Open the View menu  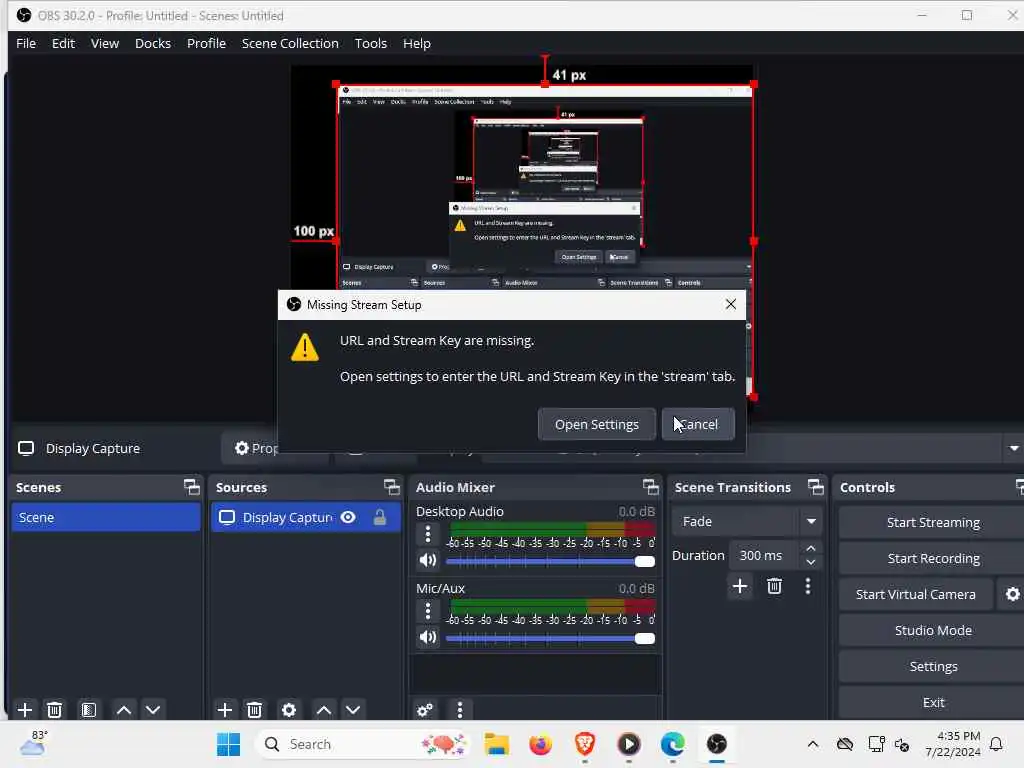click(x=104, y=43)
